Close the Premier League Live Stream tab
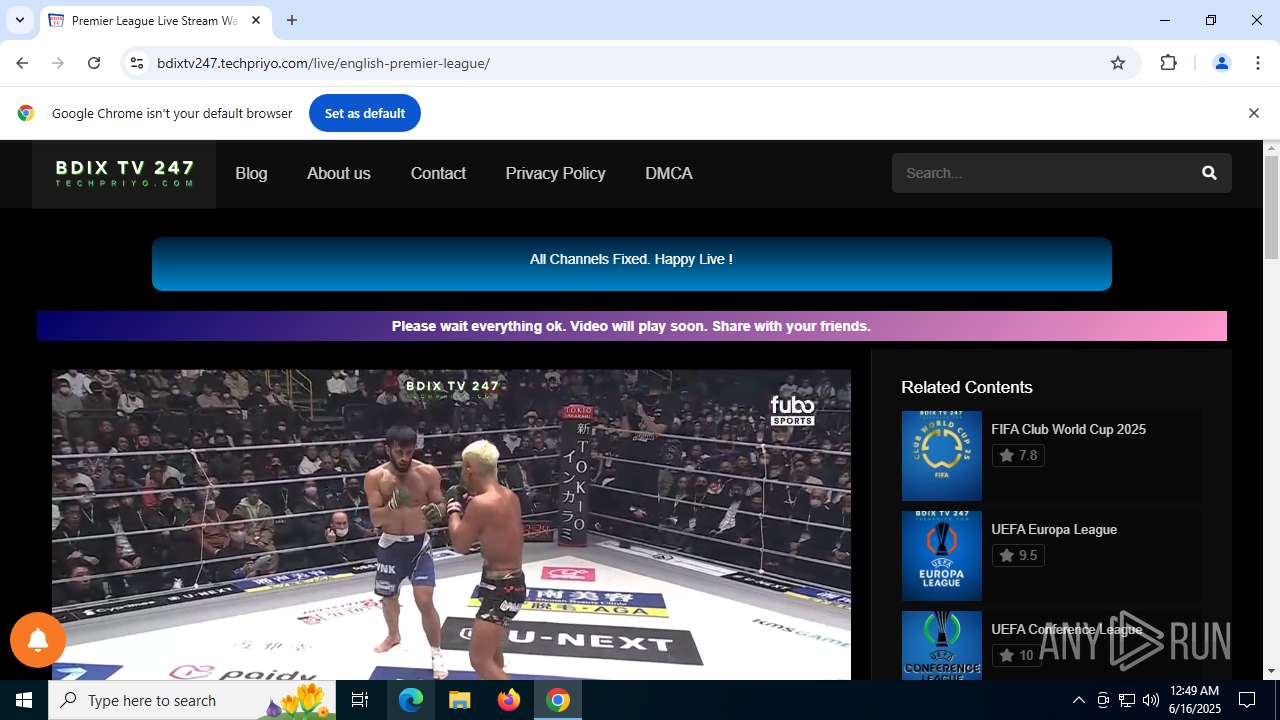This screenshot has width=1280, height=720. (x=256, y=20)
